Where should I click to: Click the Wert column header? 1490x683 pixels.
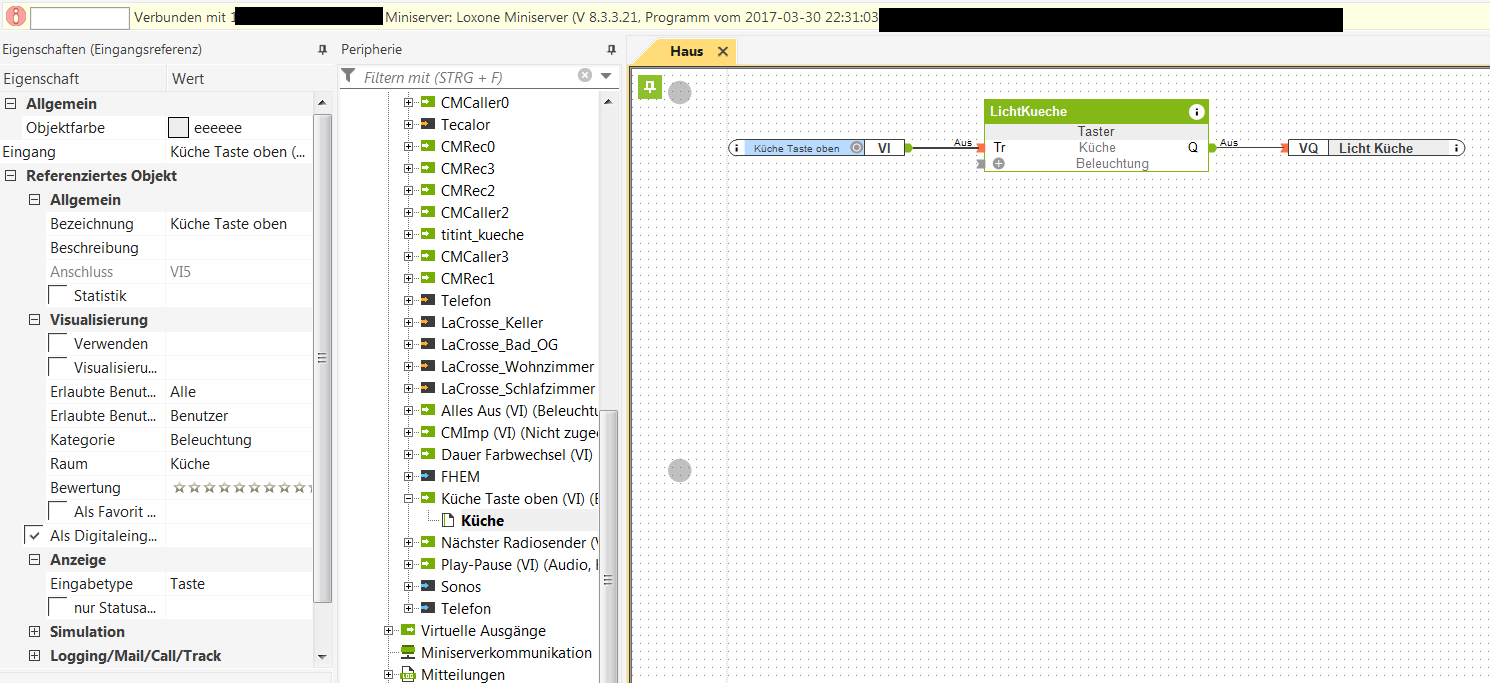pos(188,78)
